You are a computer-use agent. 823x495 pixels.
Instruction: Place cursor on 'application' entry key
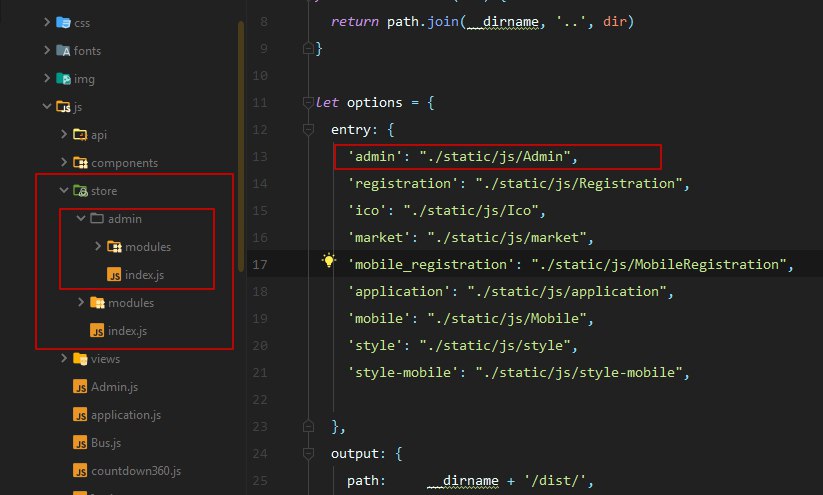[x=398, y=291]
